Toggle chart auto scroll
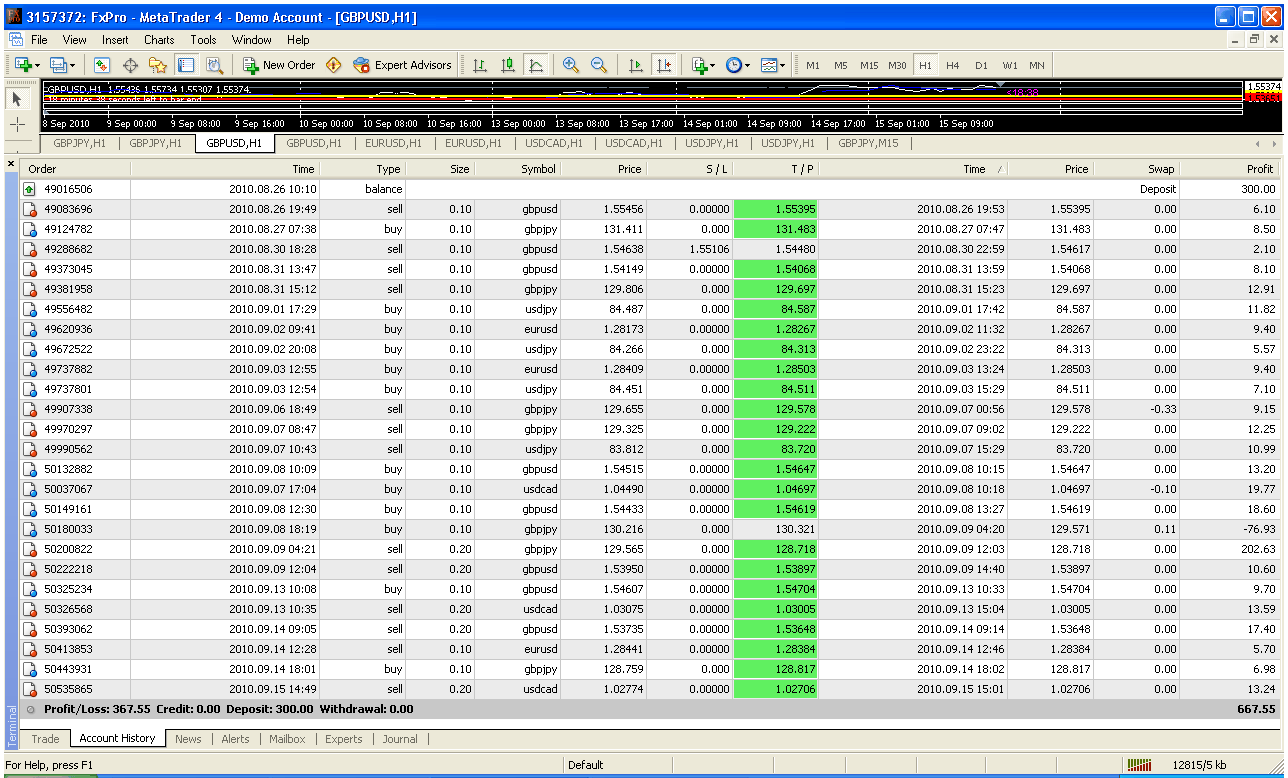This screenshot has width=1288, height=778. (635, 65)
